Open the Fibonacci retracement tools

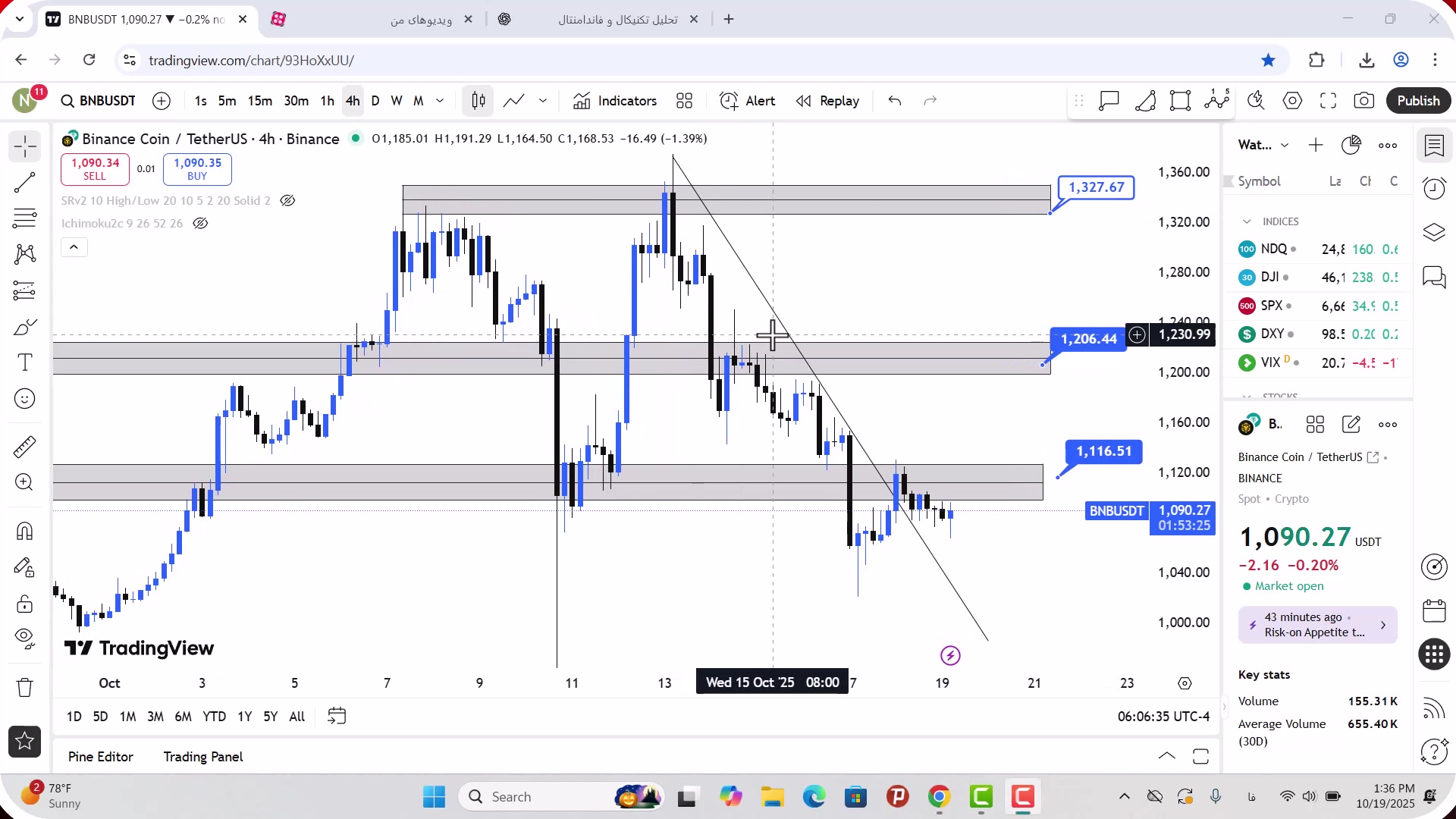25,218
